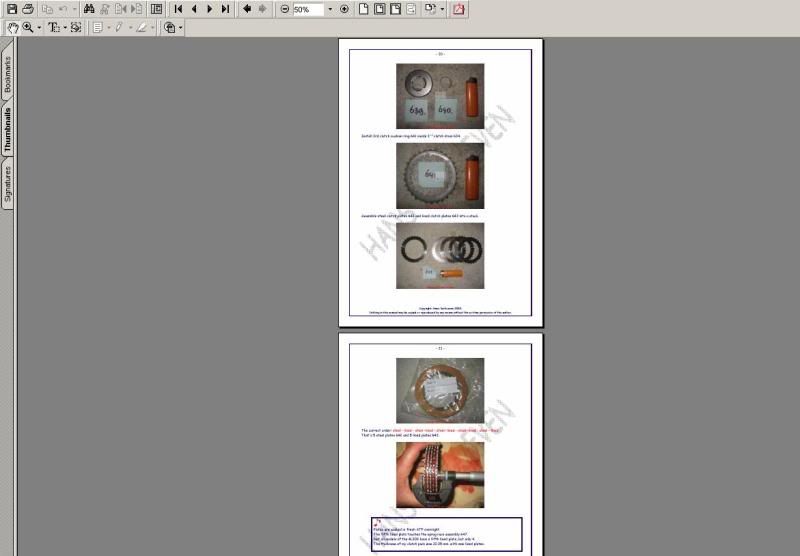Open the Zoom tool dropdown arrow
This screenshot has width=800, height=556.
[x=39, y=28]
